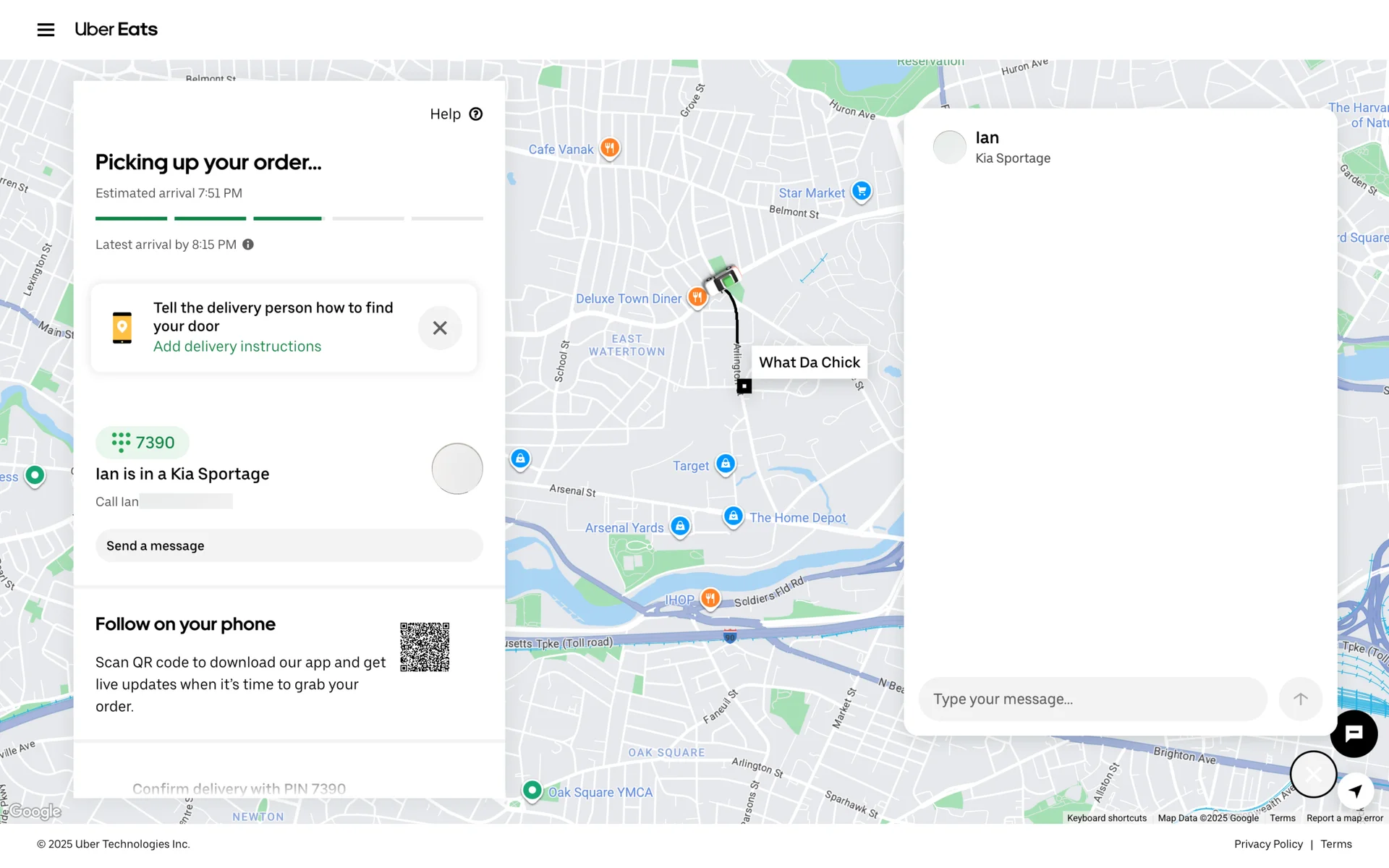Click Report a map error
Screen dimensions: 1389x868
[x=1344, y=818]
